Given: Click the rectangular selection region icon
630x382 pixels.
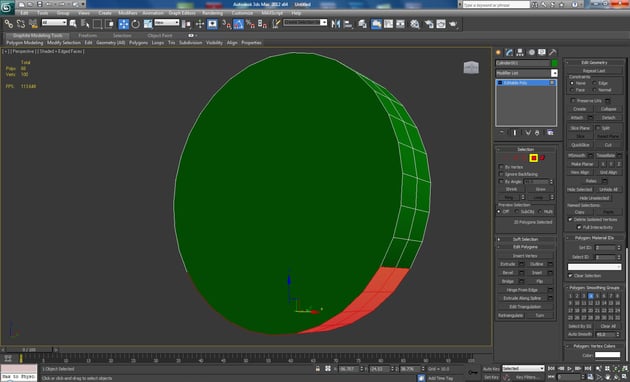Looking at the screenshot, I should click(x=97, y=25).
